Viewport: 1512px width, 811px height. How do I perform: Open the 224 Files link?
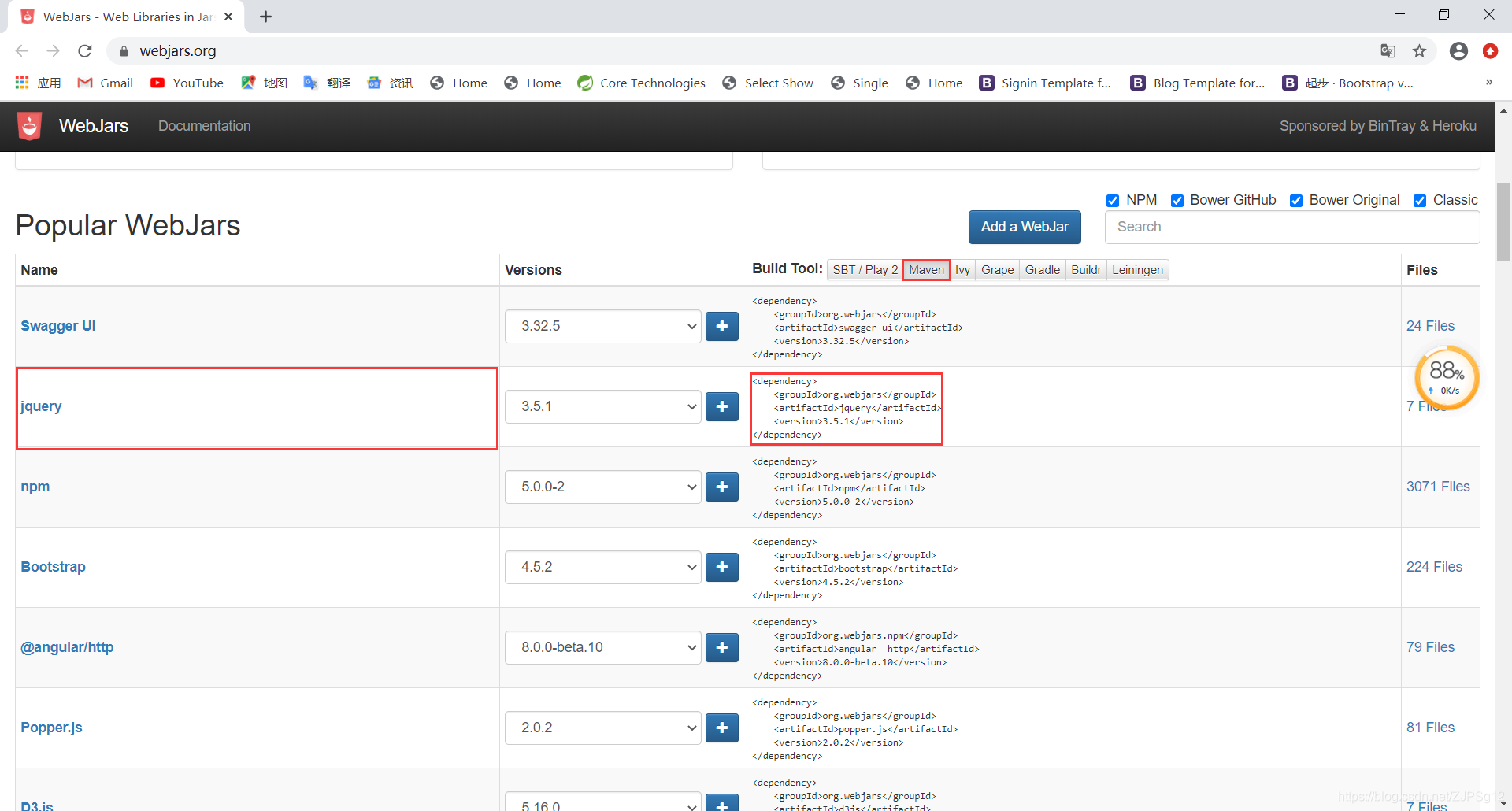[1434, 567]
